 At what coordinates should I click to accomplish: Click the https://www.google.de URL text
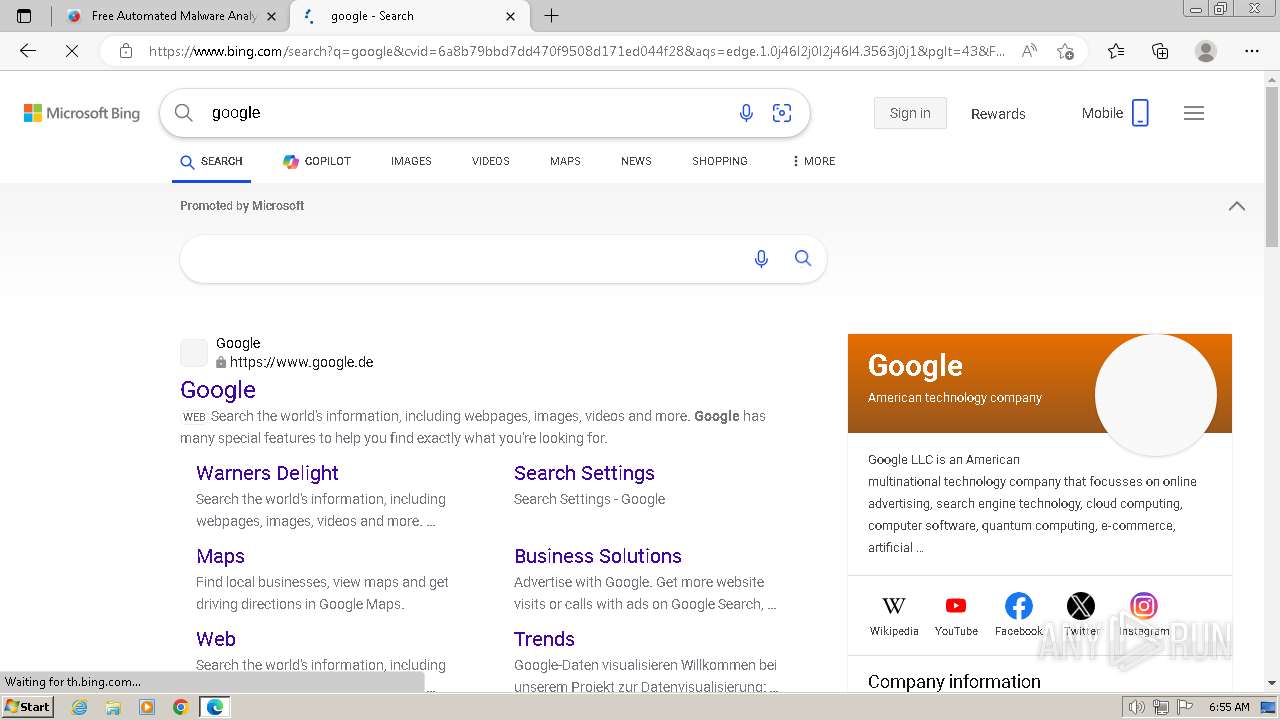[301, 362]
